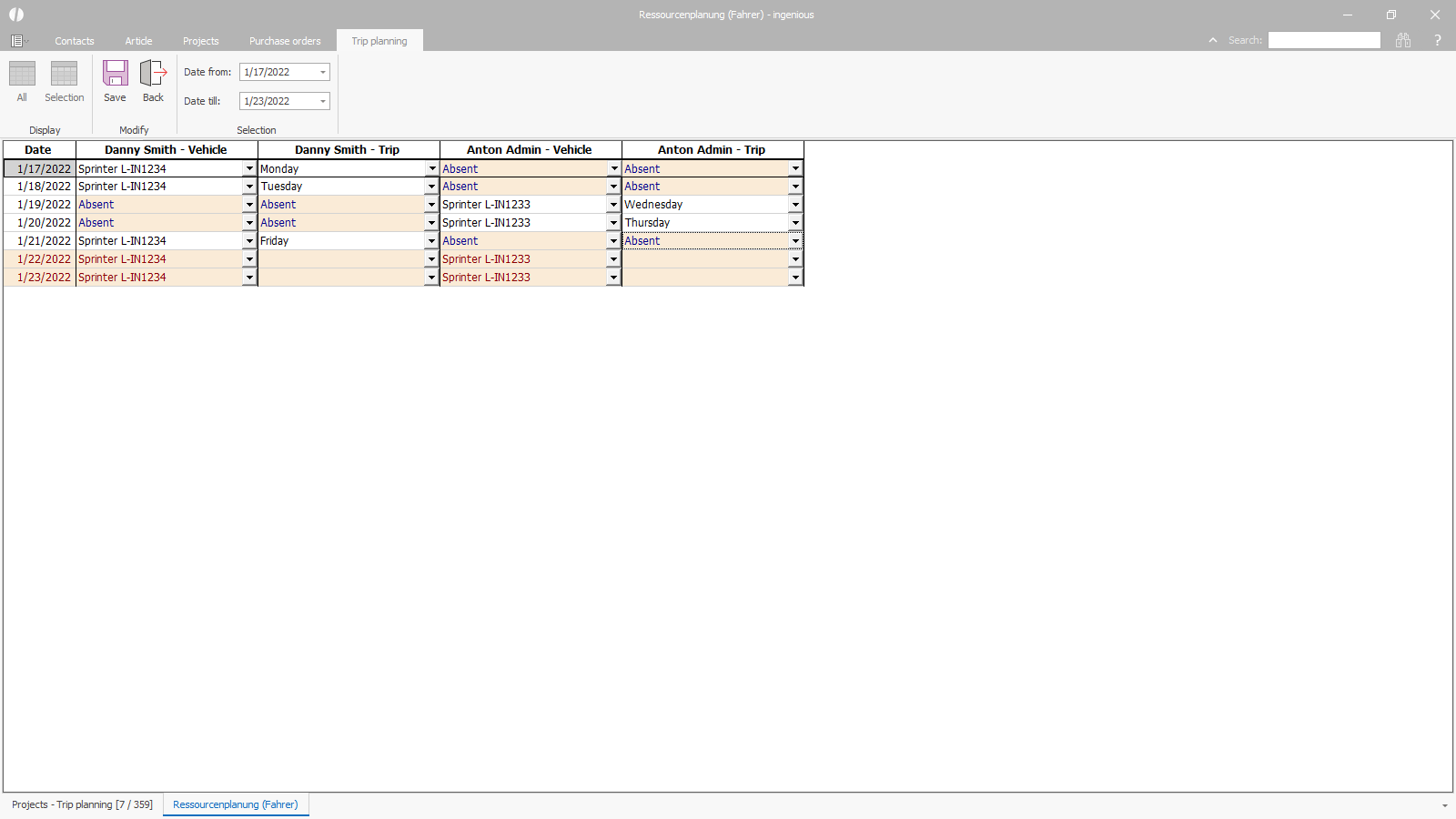This screenshot has width=1456, height=819.
Task: Click the Danny Smith - Trip column header
Action: click(348, 150)
